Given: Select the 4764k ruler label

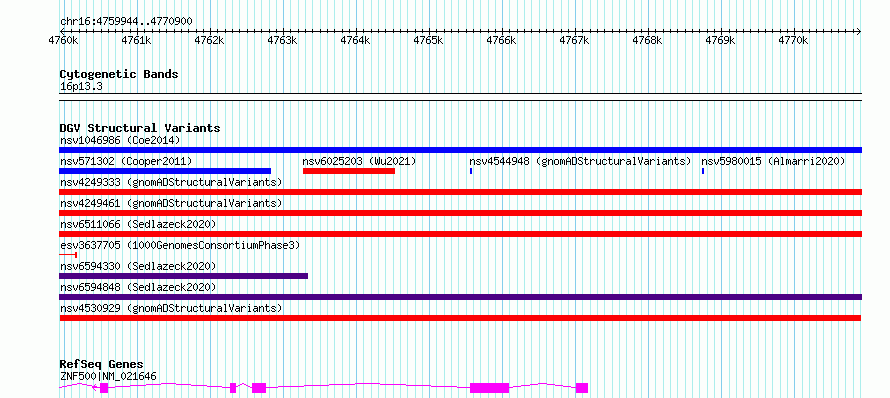Looking at the screenshot, I should 356,40.
